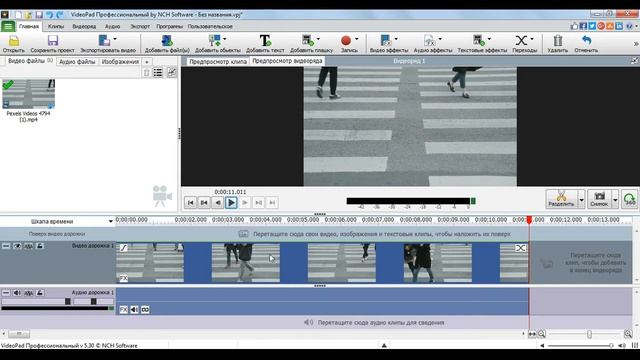Click the fade curve icon on first clip
640x360 pixels.
[123, 247]
